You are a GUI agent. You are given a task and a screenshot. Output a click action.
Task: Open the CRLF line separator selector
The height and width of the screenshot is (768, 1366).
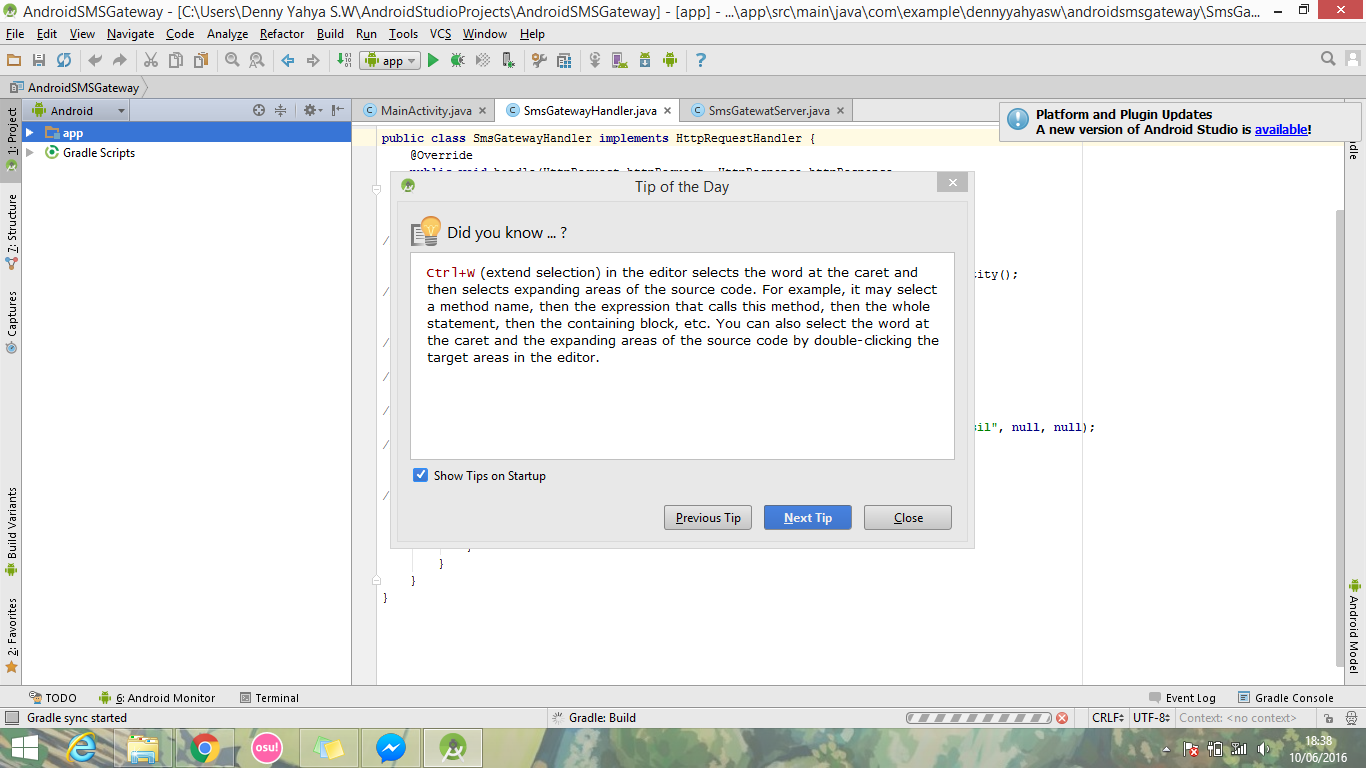1108,718
